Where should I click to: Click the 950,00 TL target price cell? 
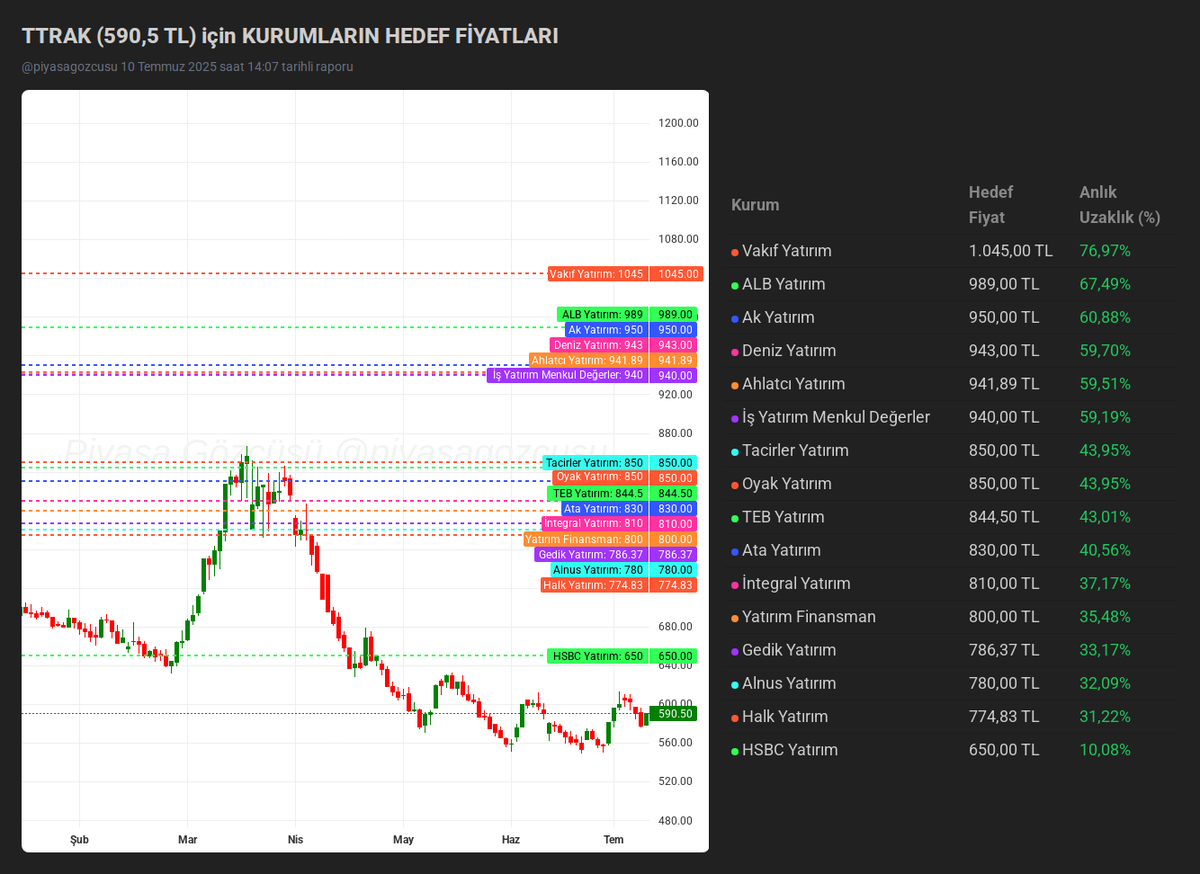tap(1004, 317)
